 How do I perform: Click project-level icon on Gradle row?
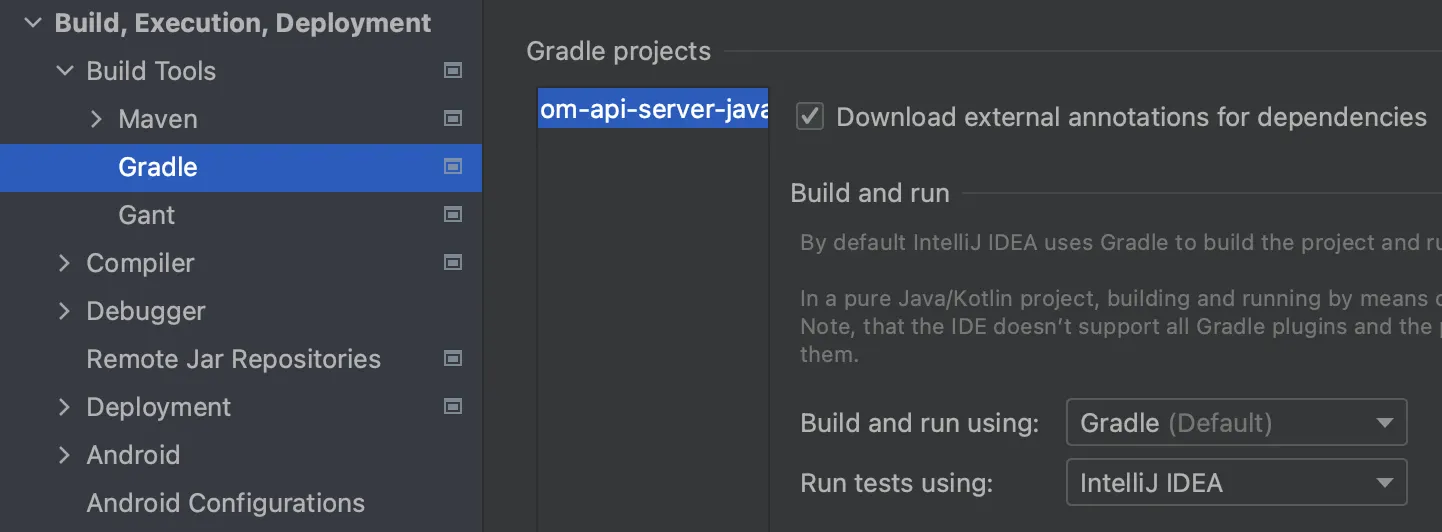[x=453, y=167]
